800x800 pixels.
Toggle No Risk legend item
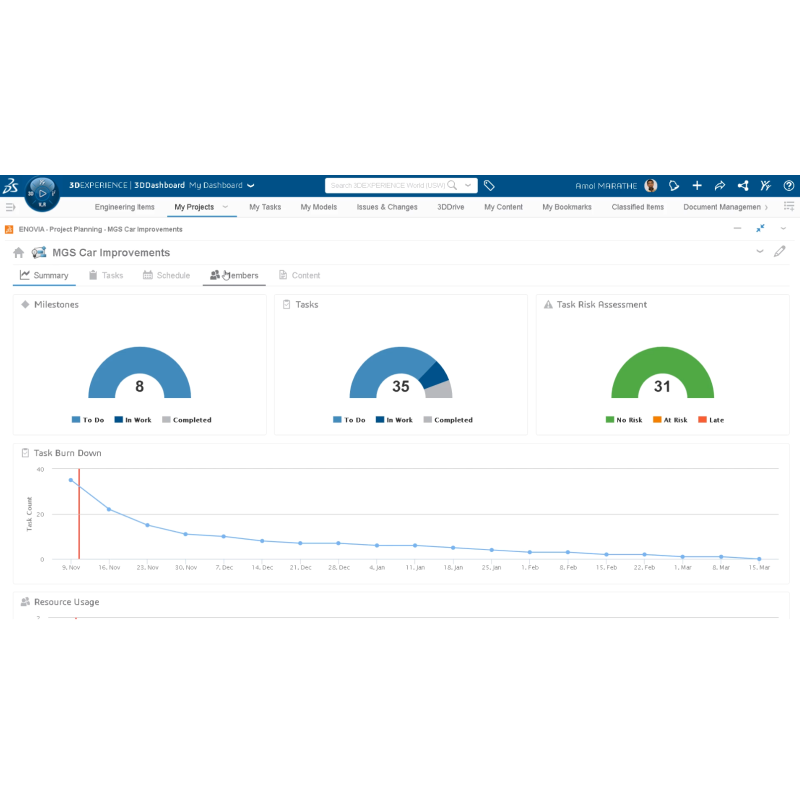623,420
